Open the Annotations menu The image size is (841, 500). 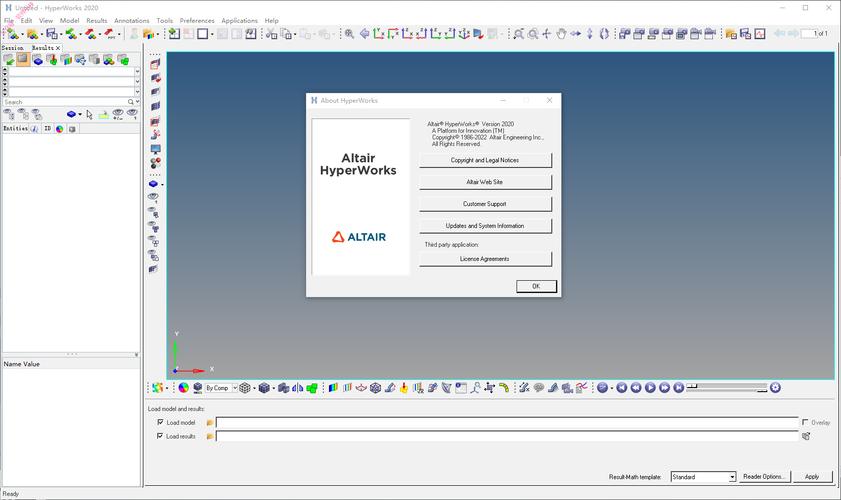131,20
